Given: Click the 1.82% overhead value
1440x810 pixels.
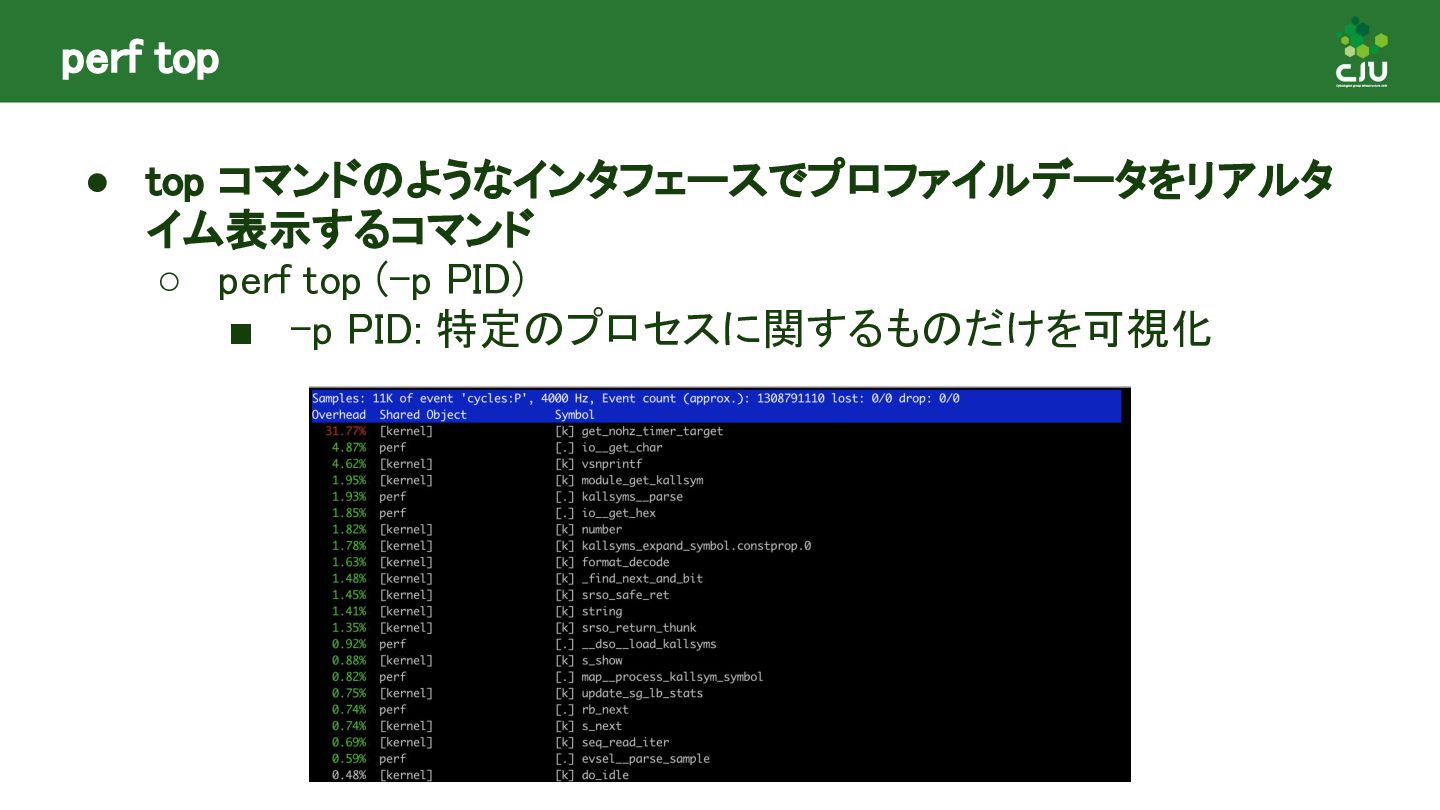Looking at the screenshot, I should (x=349, y=529).
